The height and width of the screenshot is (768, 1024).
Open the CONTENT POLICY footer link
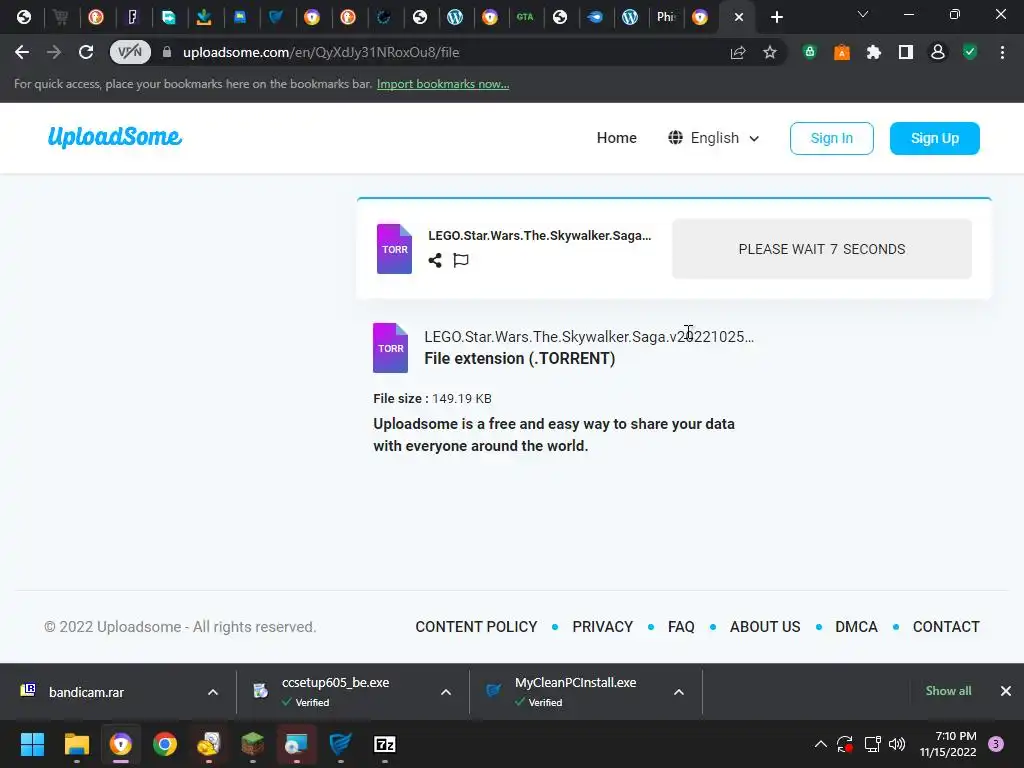point(476,627)
